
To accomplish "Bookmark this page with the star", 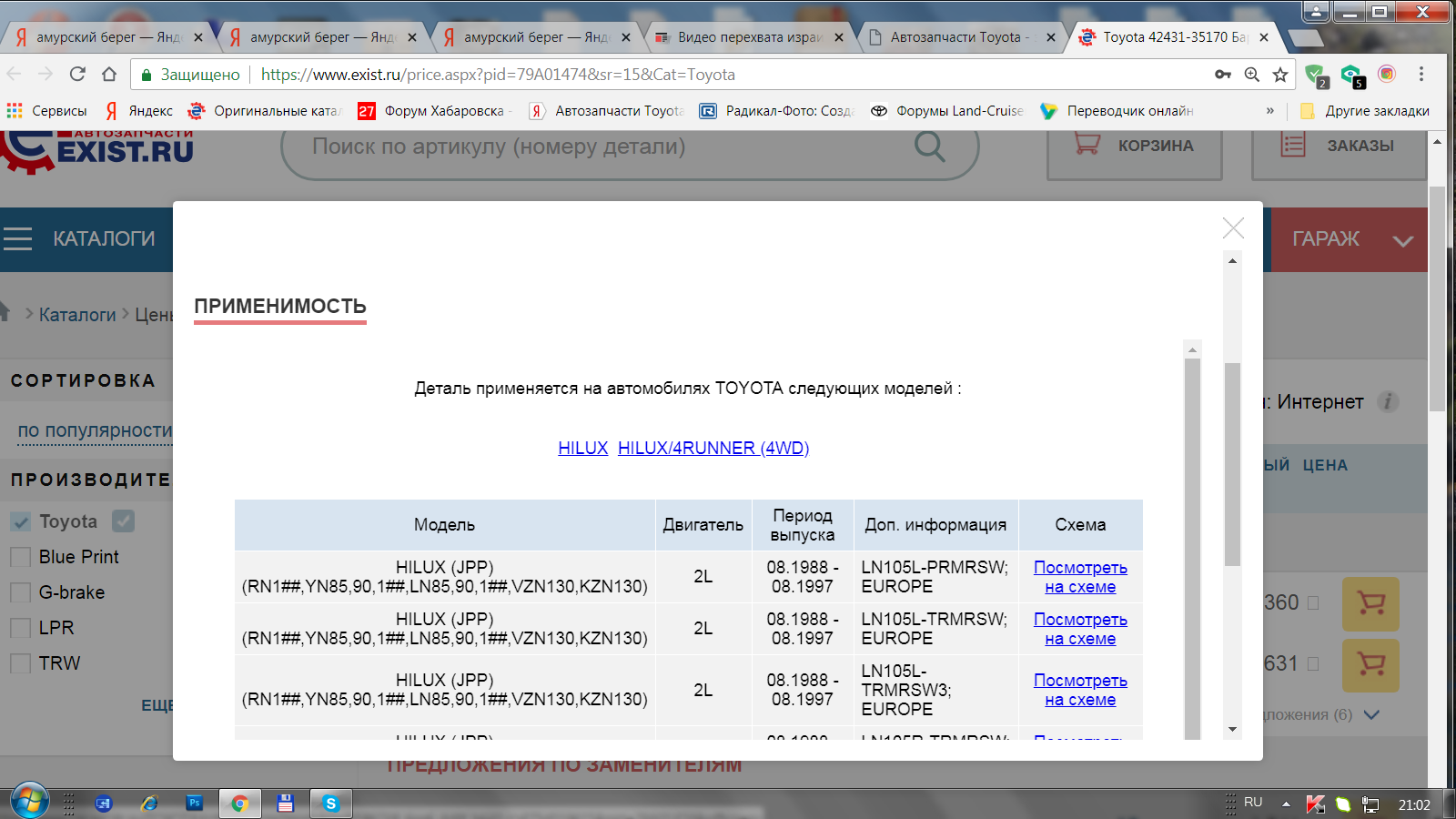I will coord(1280,75).
